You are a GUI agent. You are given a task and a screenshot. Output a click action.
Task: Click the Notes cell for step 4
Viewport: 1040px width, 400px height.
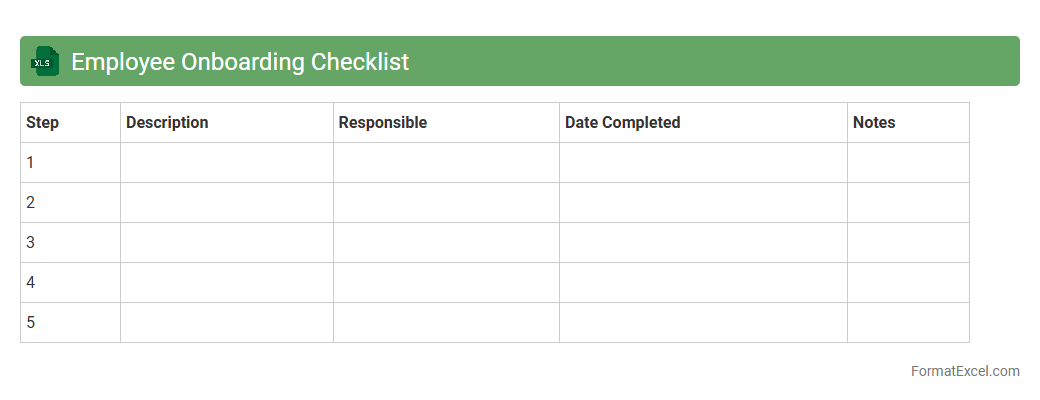(908, 283)
